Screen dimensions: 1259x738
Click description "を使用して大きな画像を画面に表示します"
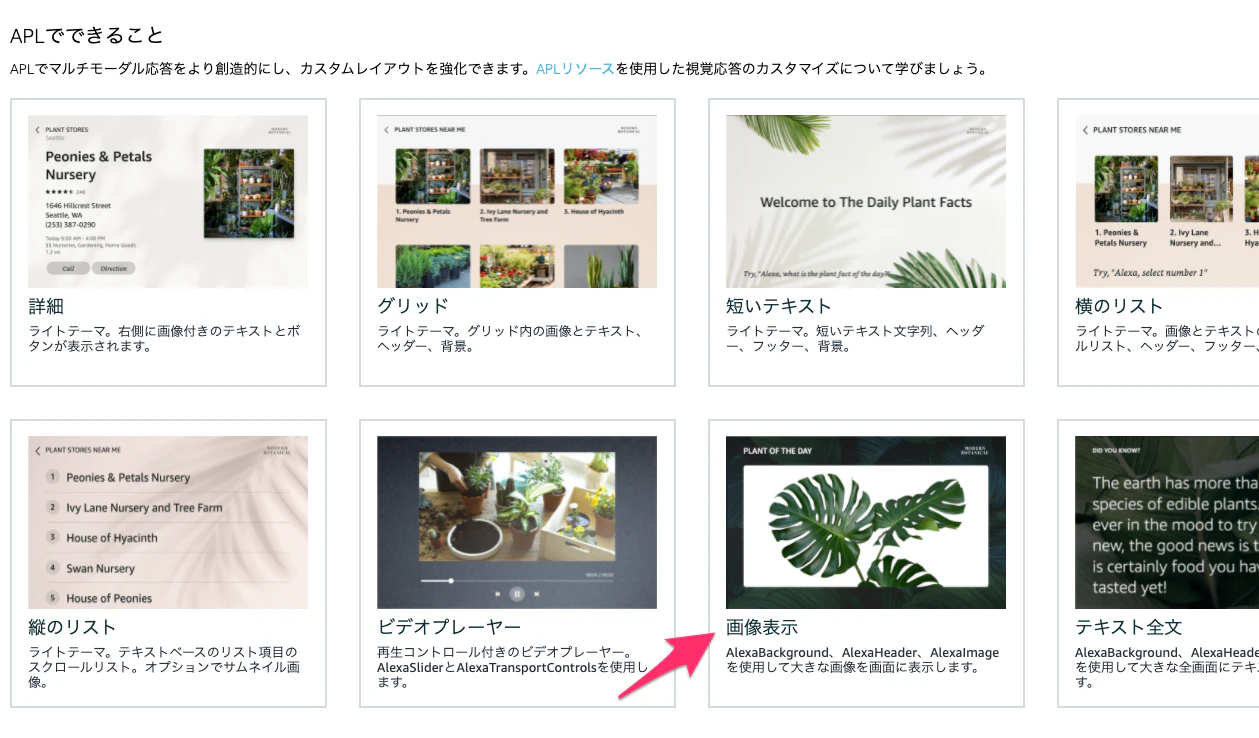tap(853, 668)
